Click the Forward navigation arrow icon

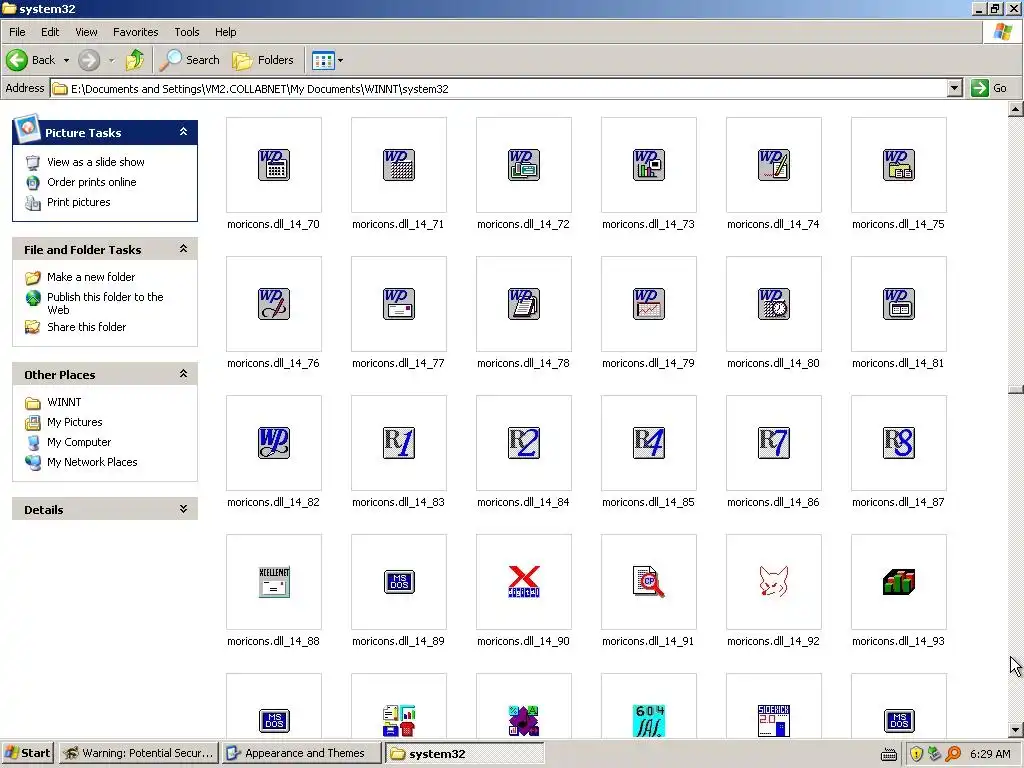click(x=89, y=60)
